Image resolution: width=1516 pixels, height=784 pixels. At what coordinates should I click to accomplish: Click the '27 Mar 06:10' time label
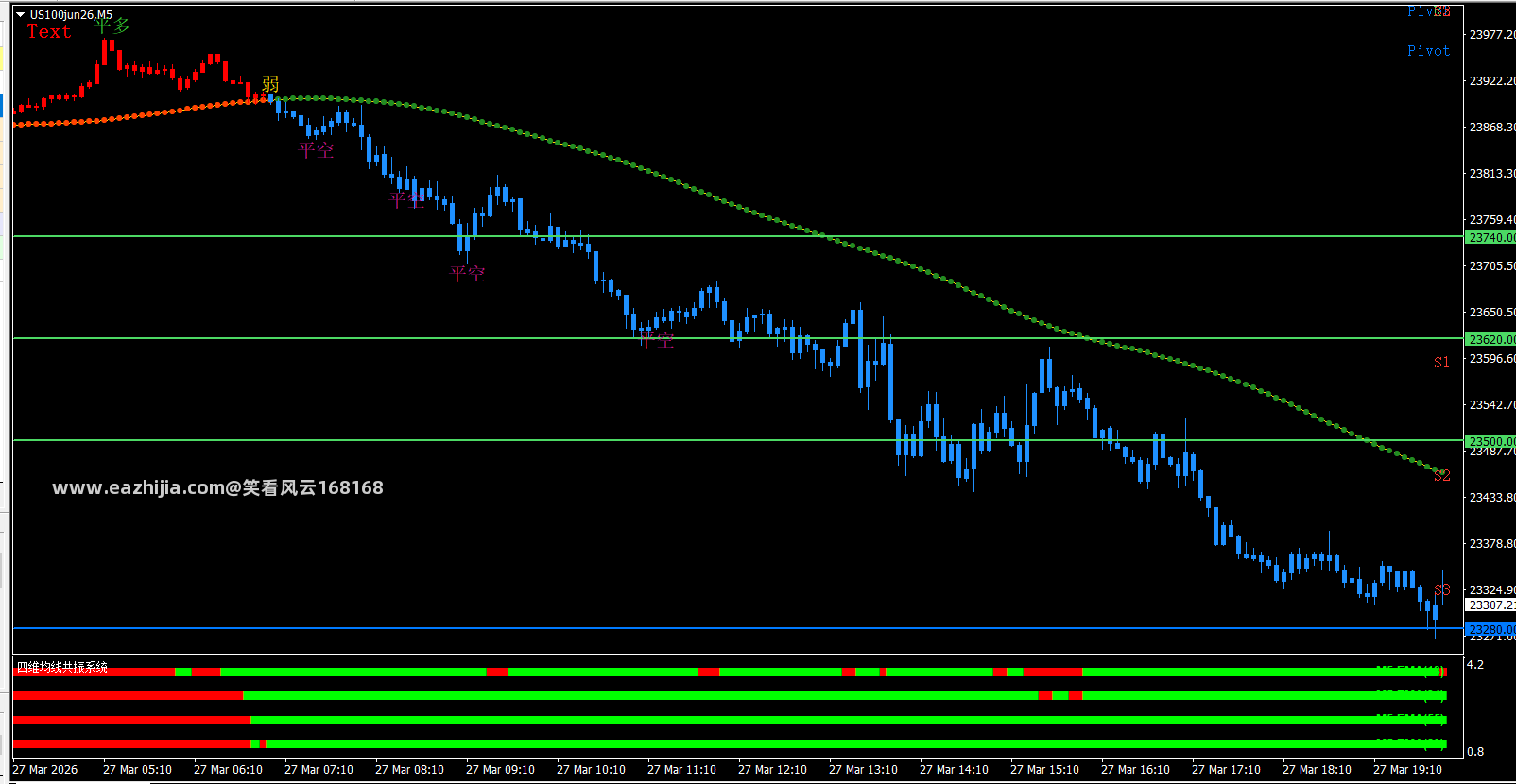click(228, 770)
